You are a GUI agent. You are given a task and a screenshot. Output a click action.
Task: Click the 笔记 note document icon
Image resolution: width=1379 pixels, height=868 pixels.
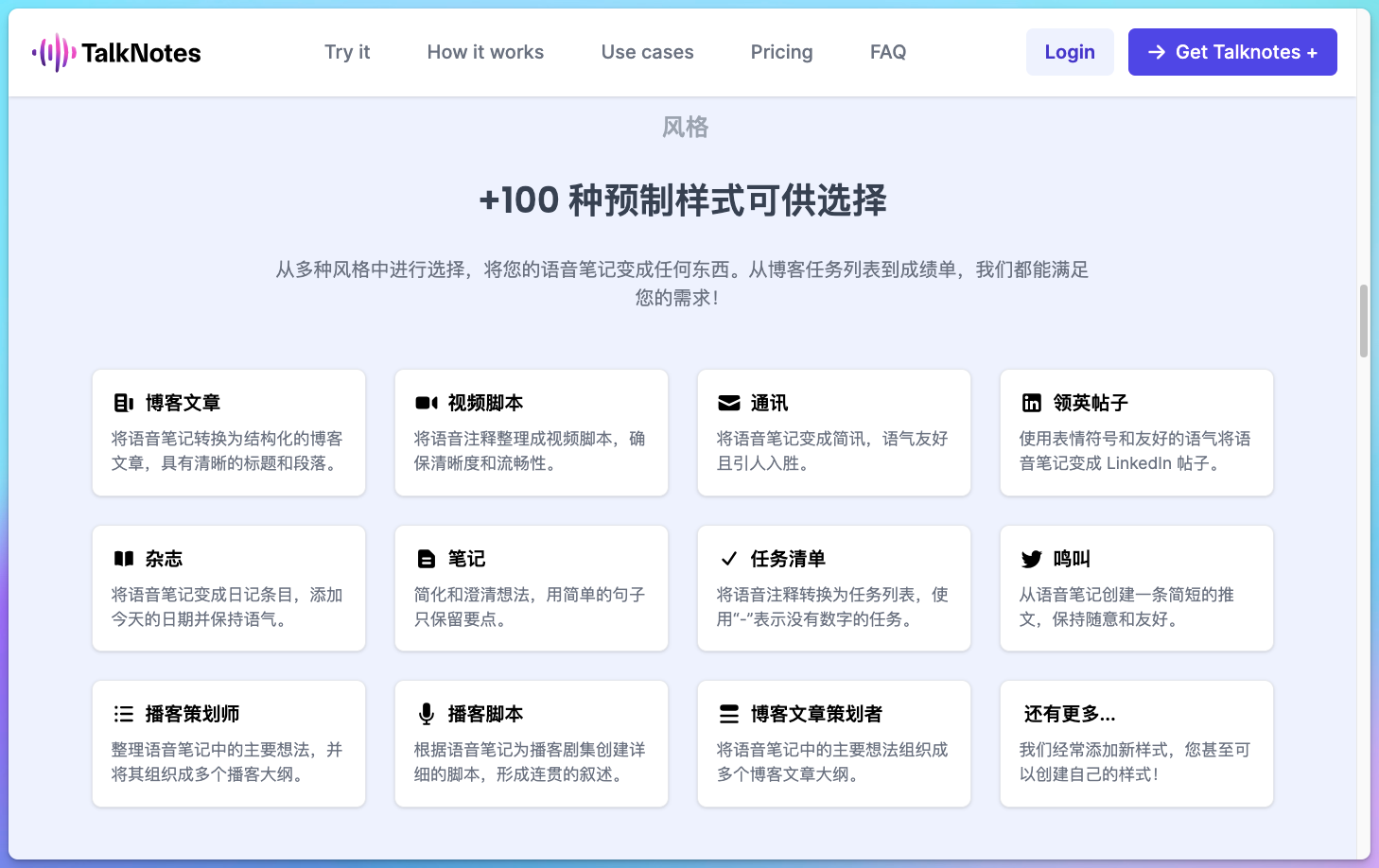point(426,558)
